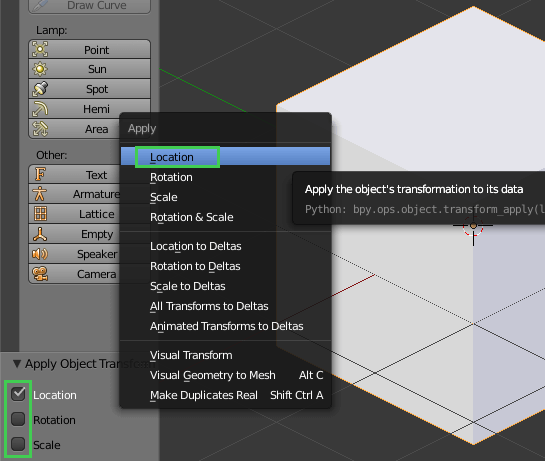
Task: Add a Hemi lamp
Action: (89, 109)
